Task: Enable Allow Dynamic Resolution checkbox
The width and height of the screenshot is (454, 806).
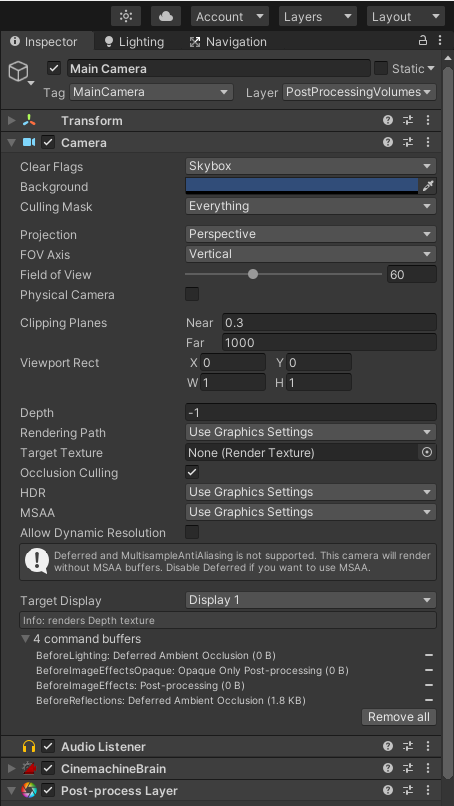Action: click(x=192, y=532)
